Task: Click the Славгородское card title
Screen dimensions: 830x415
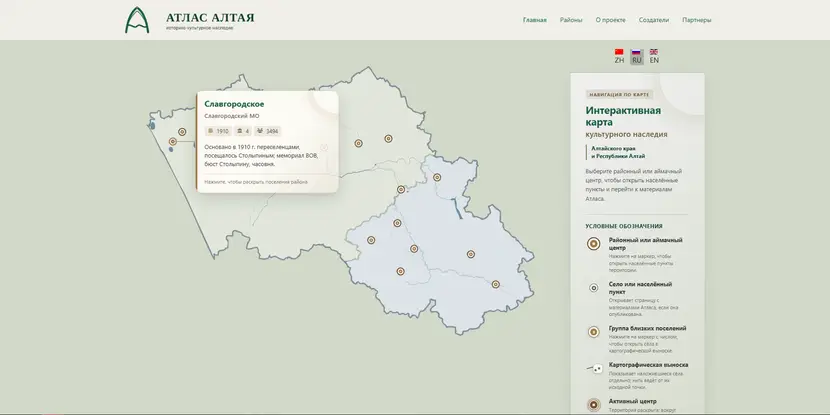Action: coord(234,104)
